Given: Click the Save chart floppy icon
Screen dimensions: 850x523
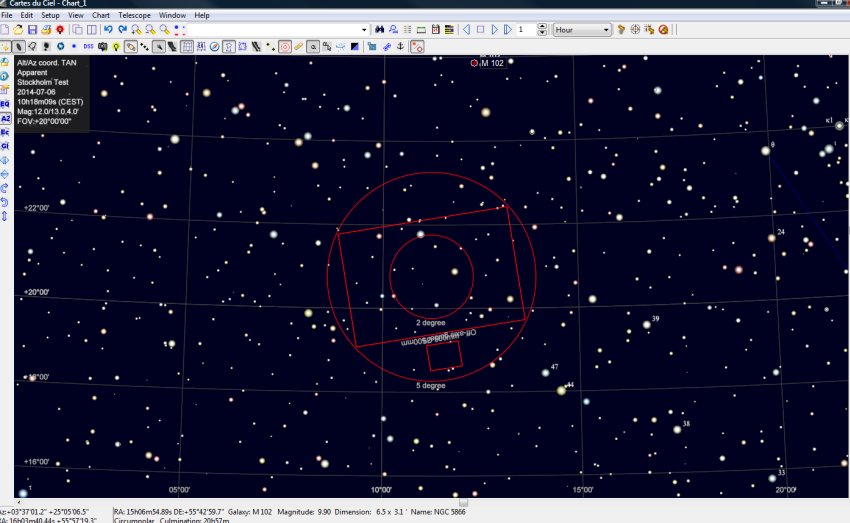Looking at the screenshot, I should (x=33, y=30).
